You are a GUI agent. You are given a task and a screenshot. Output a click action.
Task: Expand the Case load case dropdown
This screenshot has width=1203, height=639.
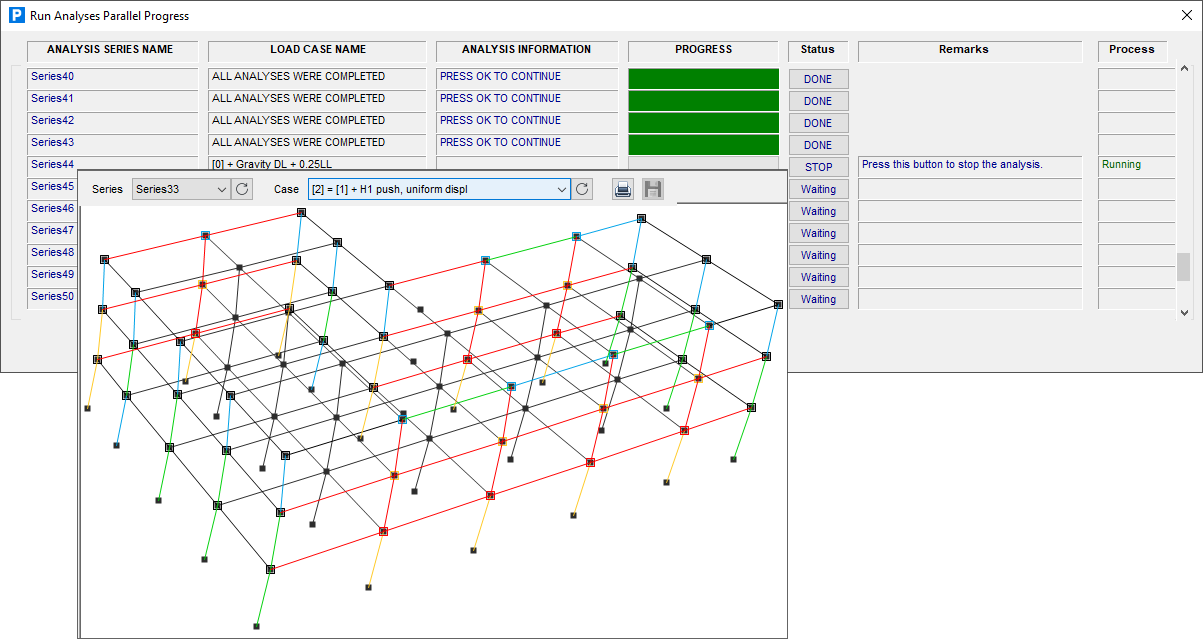pyautogui.click(x=439, y=189)
